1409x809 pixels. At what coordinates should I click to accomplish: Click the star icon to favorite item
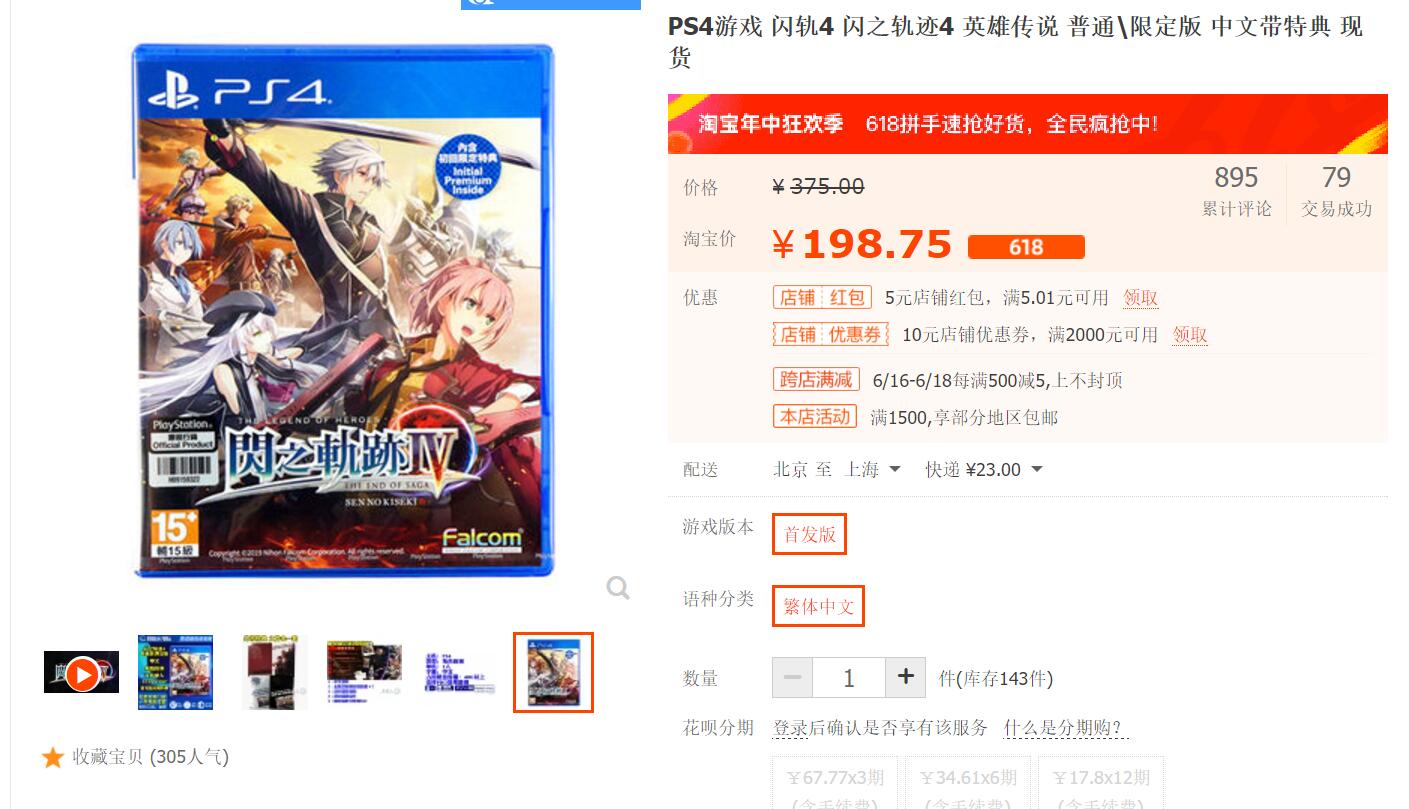tap(53, 757)
